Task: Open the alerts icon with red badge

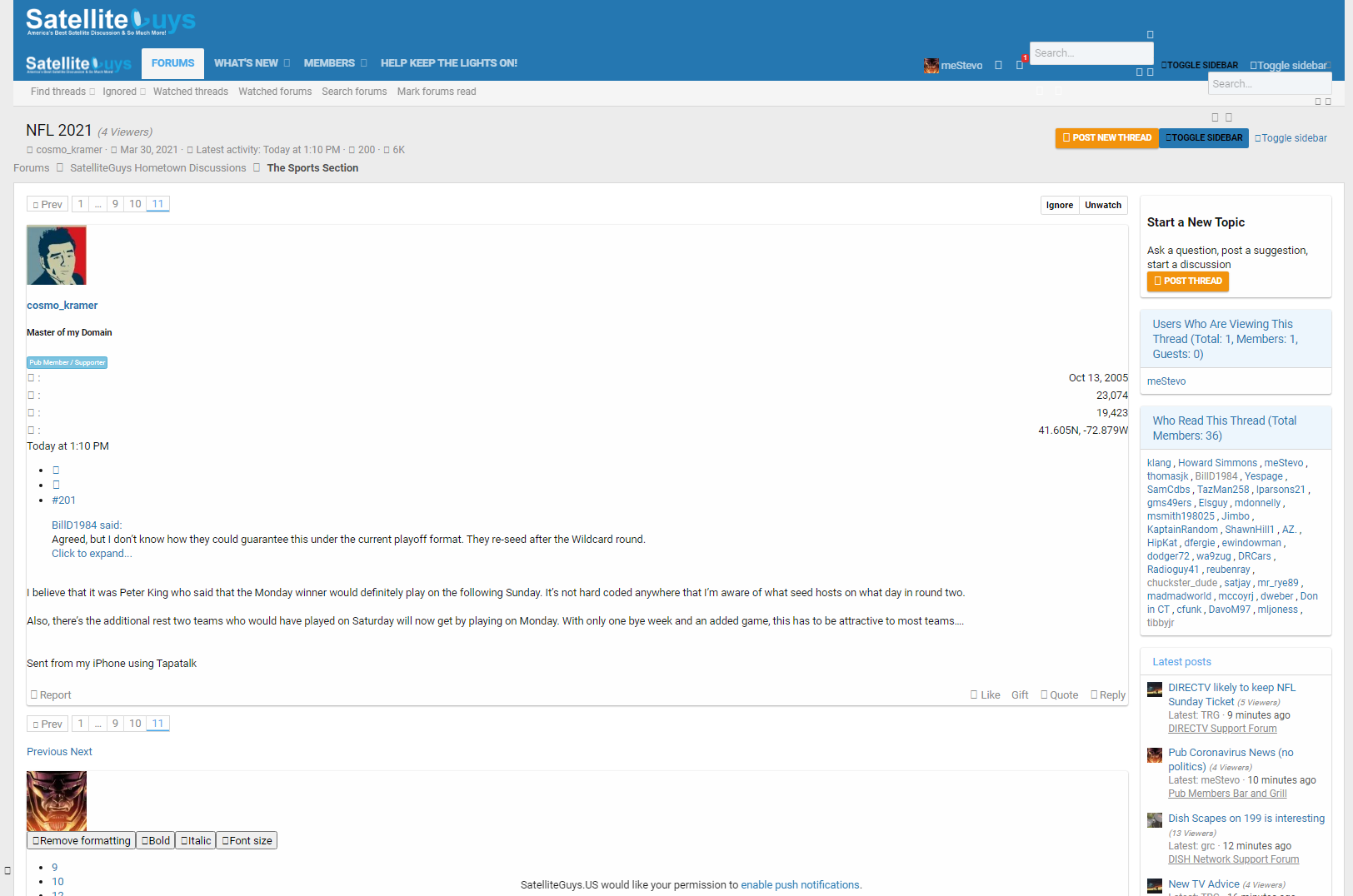Action: (x=1020, y=64)
